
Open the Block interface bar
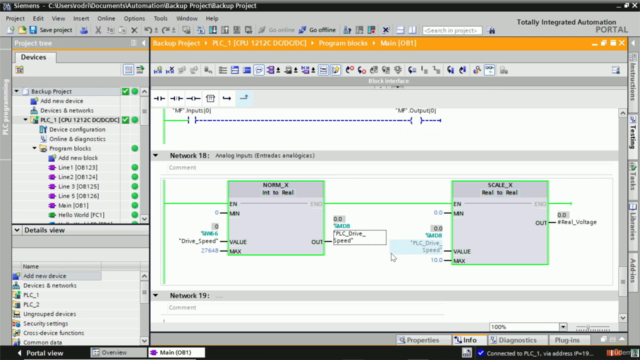coord(388,81)
